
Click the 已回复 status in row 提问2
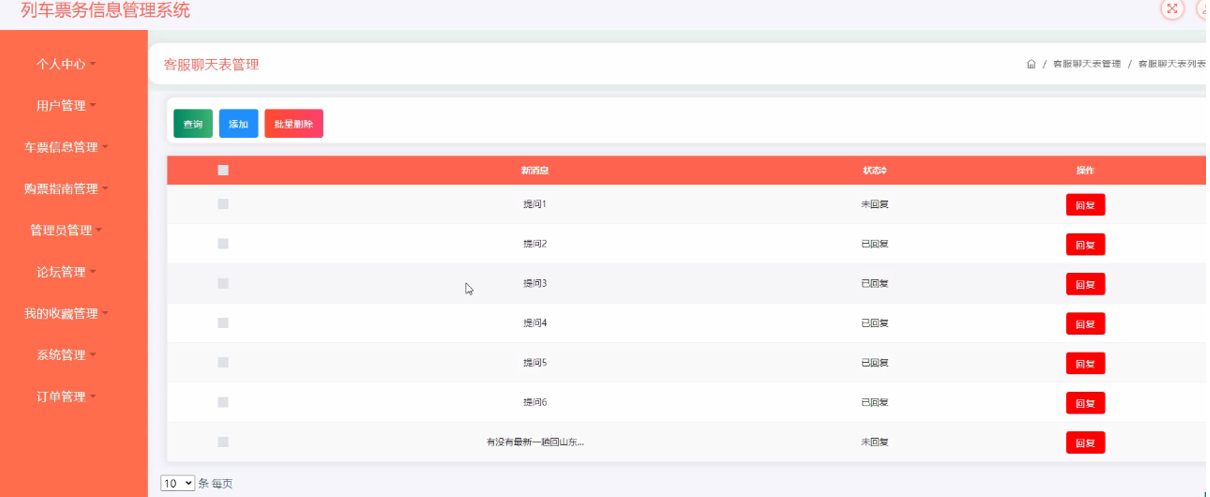(x=875, y=244)
